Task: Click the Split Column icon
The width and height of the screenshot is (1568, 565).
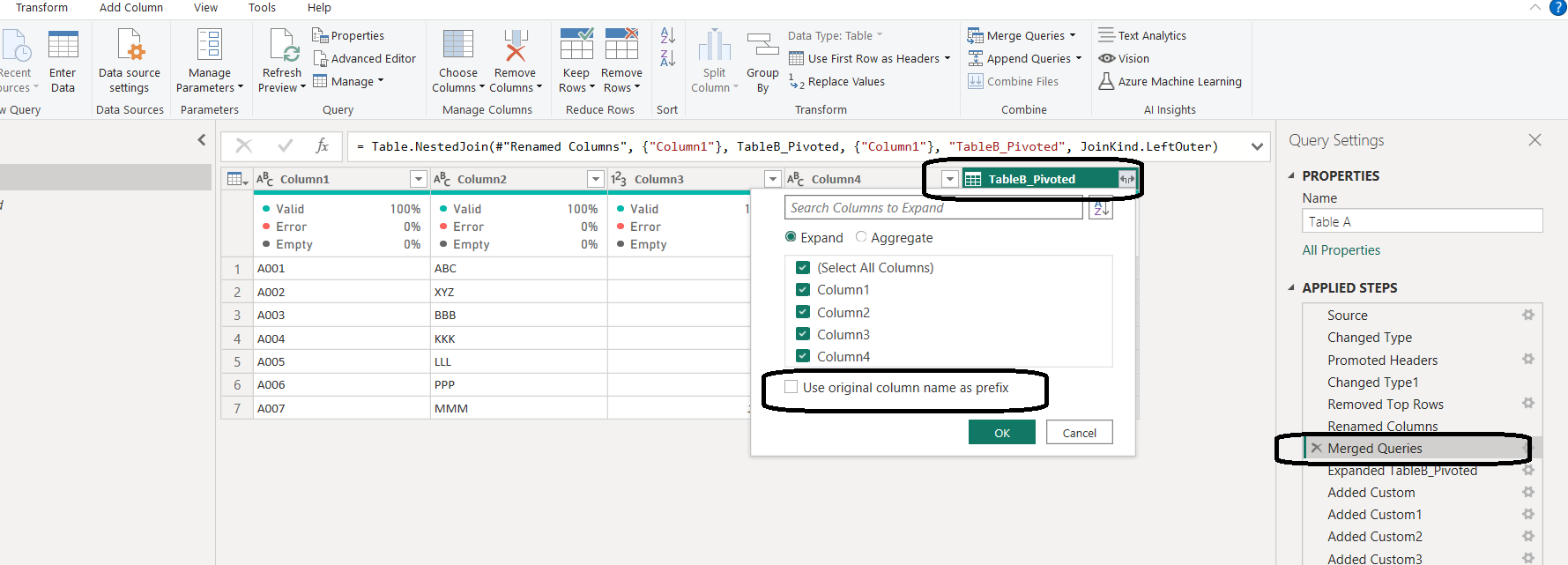Action: (x=715, y=45)
